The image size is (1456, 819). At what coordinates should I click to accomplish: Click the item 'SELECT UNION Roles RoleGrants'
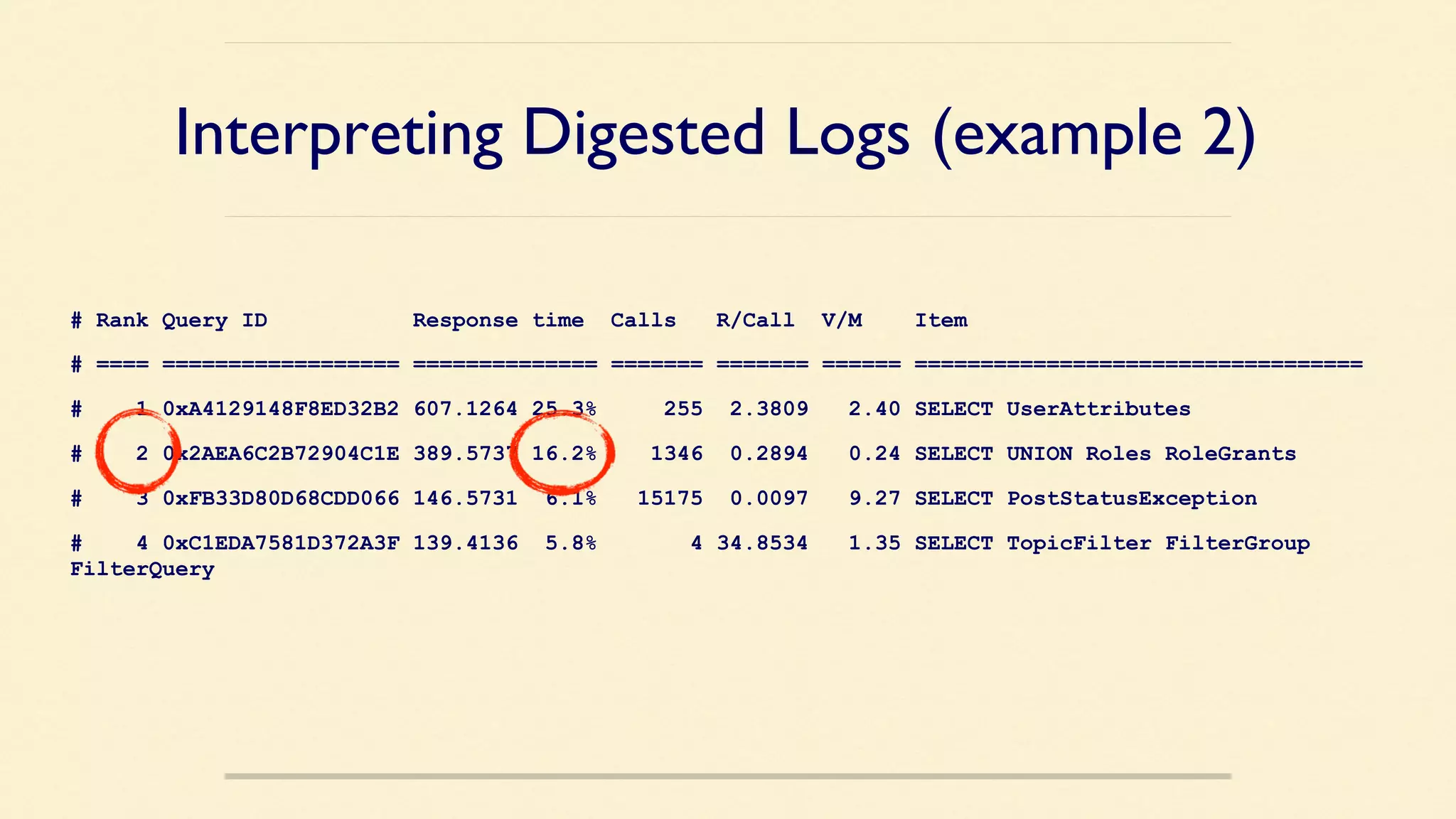(1106, 454)
